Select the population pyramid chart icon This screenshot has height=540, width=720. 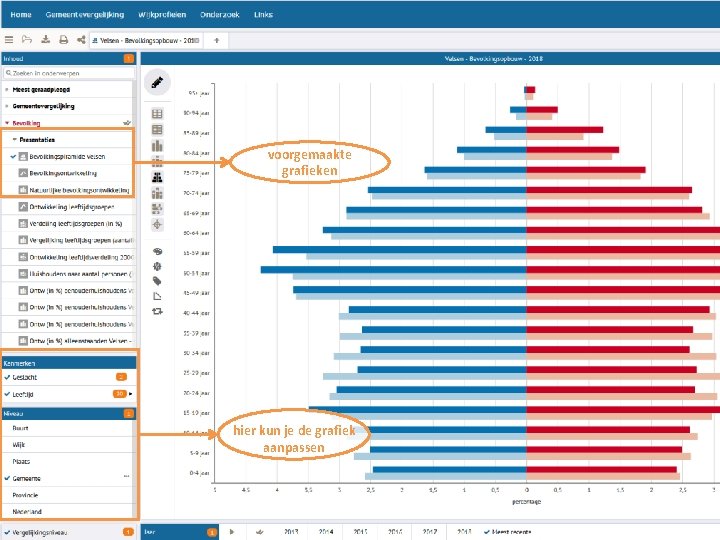tap(157, 177)
